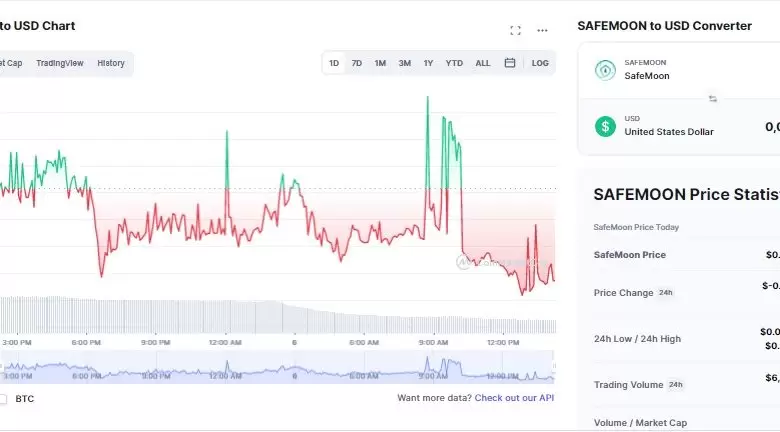Click the 'Check out our API' link
The height and width of the screenshot is (432, 780).
514,398
